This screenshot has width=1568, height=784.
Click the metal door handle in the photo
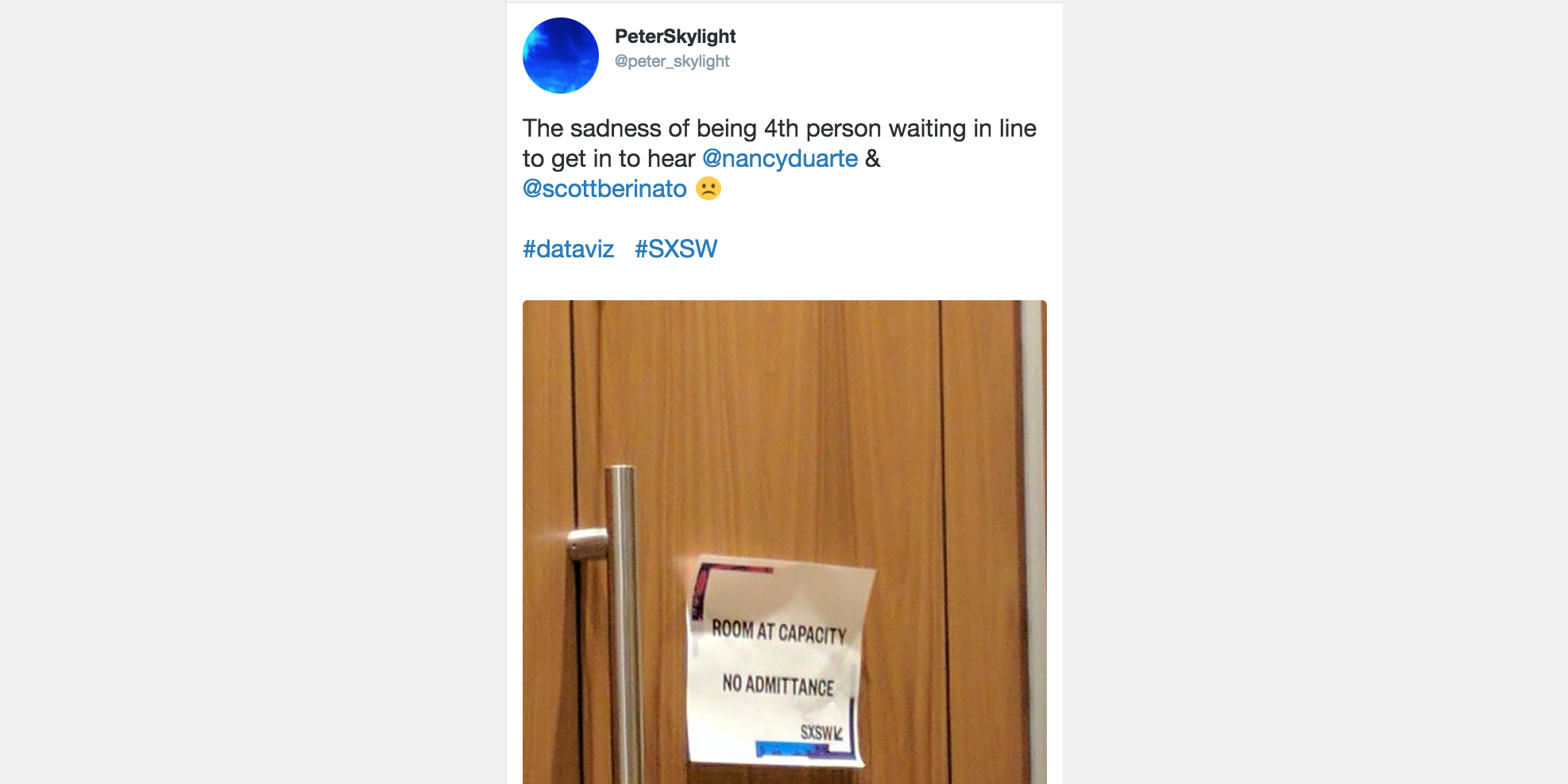(x=622, y=620)
